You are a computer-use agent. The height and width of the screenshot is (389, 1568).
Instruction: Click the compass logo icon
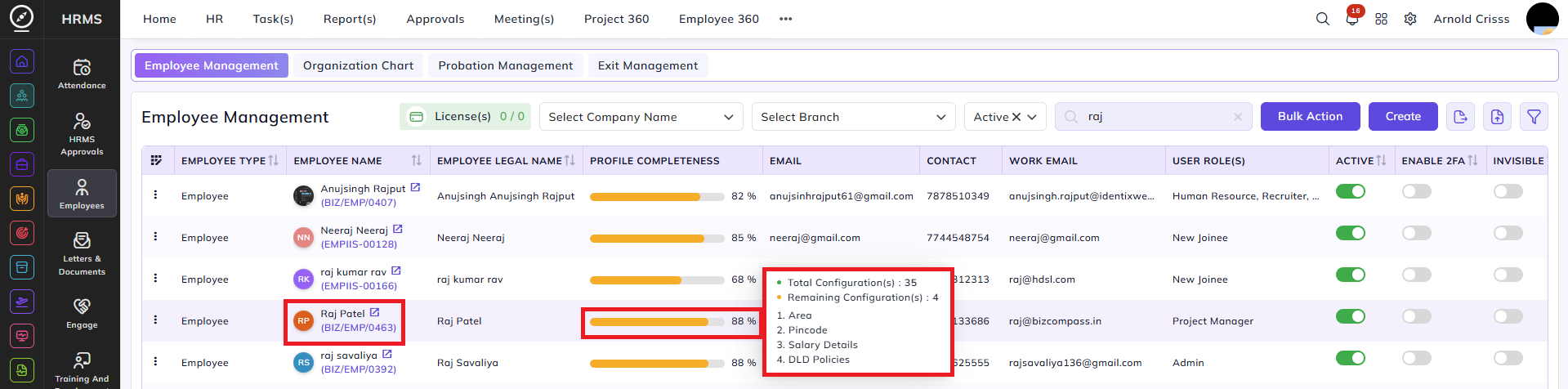(21, 18)
